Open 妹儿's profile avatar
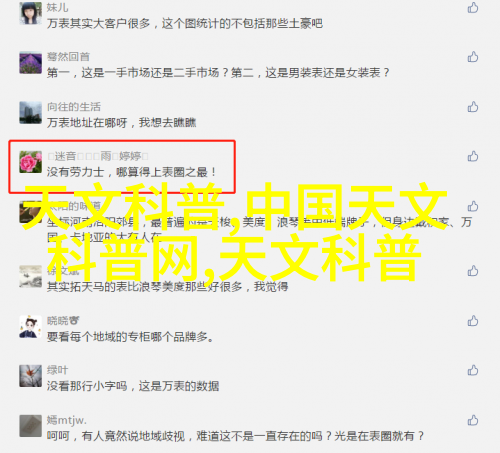Viewport: 500px width, 453px height. pyautogui.click(x=31, y=13)
